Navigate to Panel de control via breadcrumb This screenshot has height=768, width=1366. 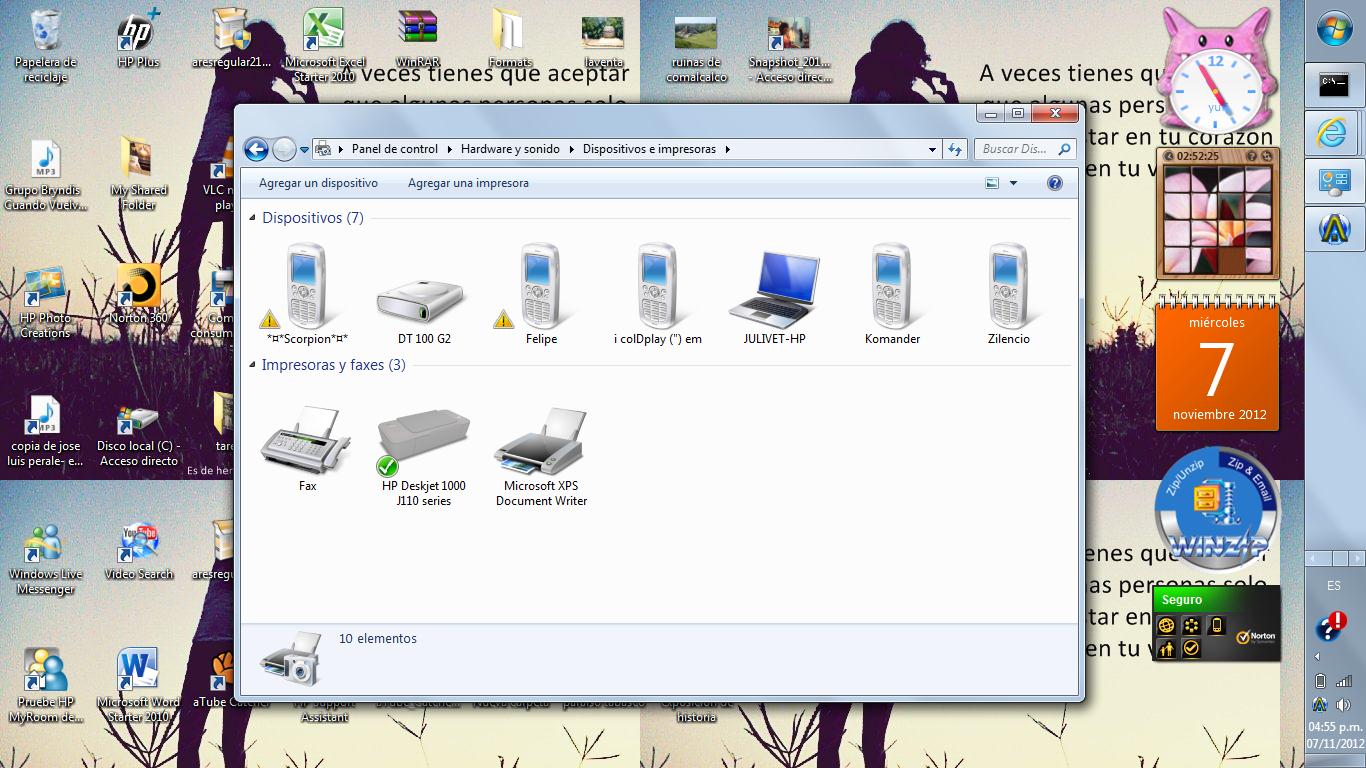click(394, 148)
